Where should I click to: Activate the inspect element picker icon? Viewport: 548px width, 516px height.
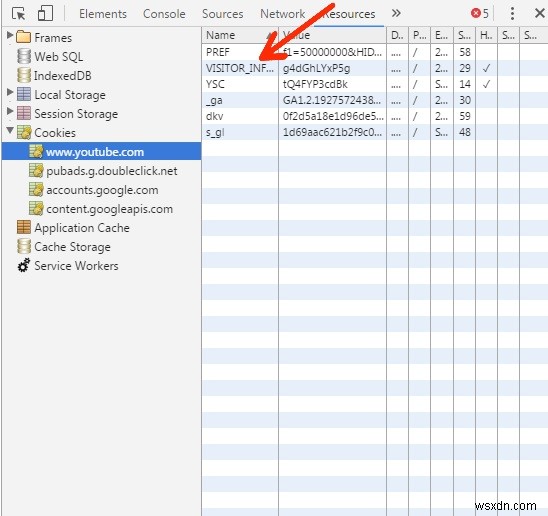(x=19, y=14)
